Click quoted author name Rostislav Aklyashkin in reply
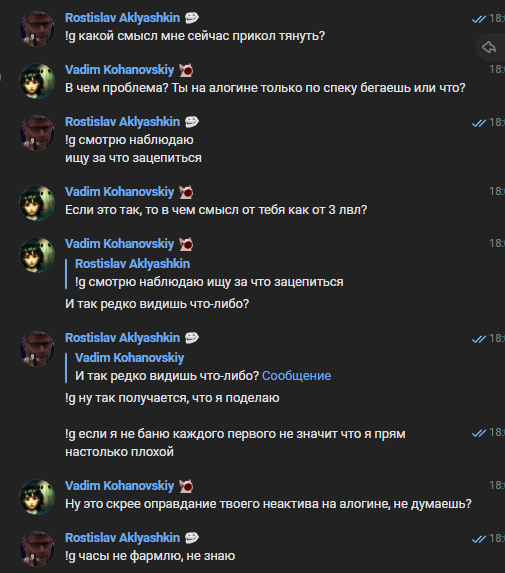Viewport: 505px width, 573px height. tap(132, 264)
